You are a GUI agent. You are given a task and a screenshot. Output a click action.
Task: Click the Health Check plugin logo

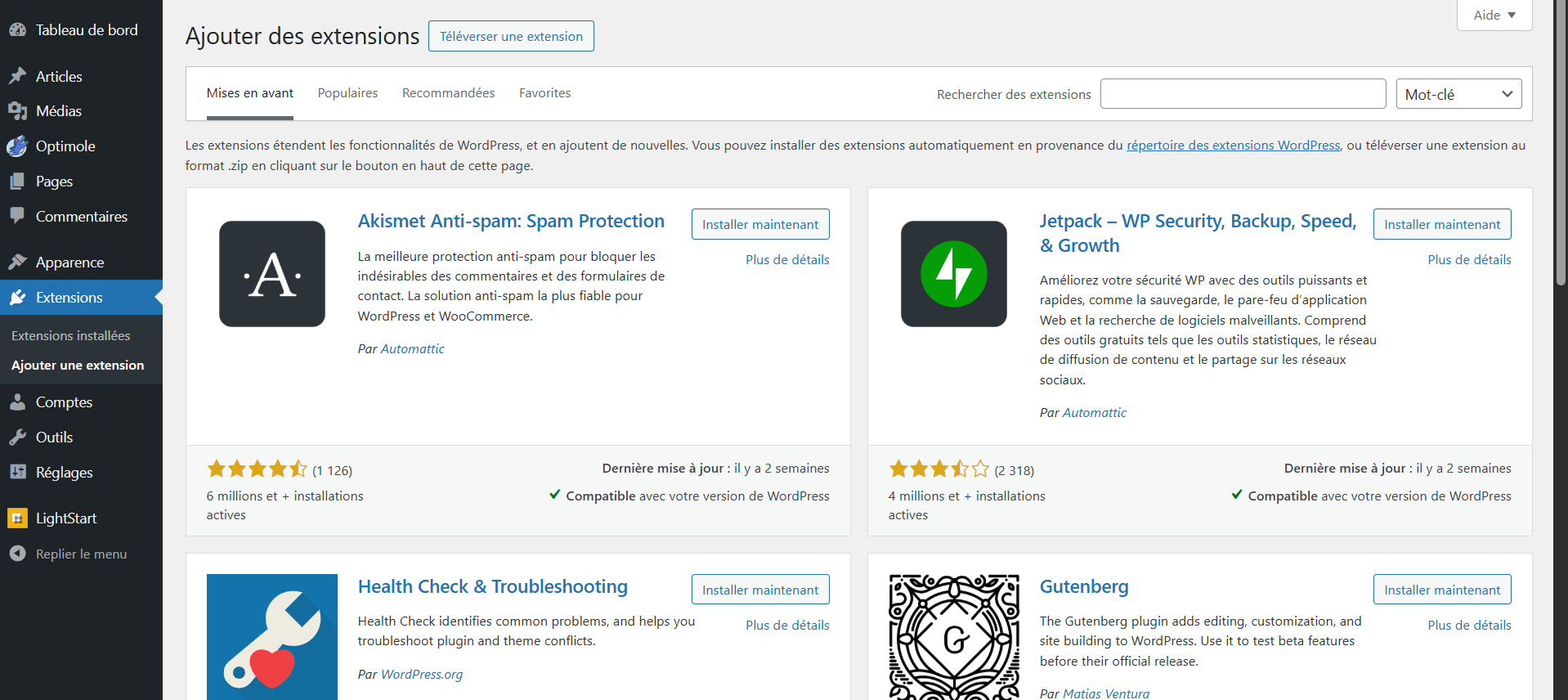point(272,637)
